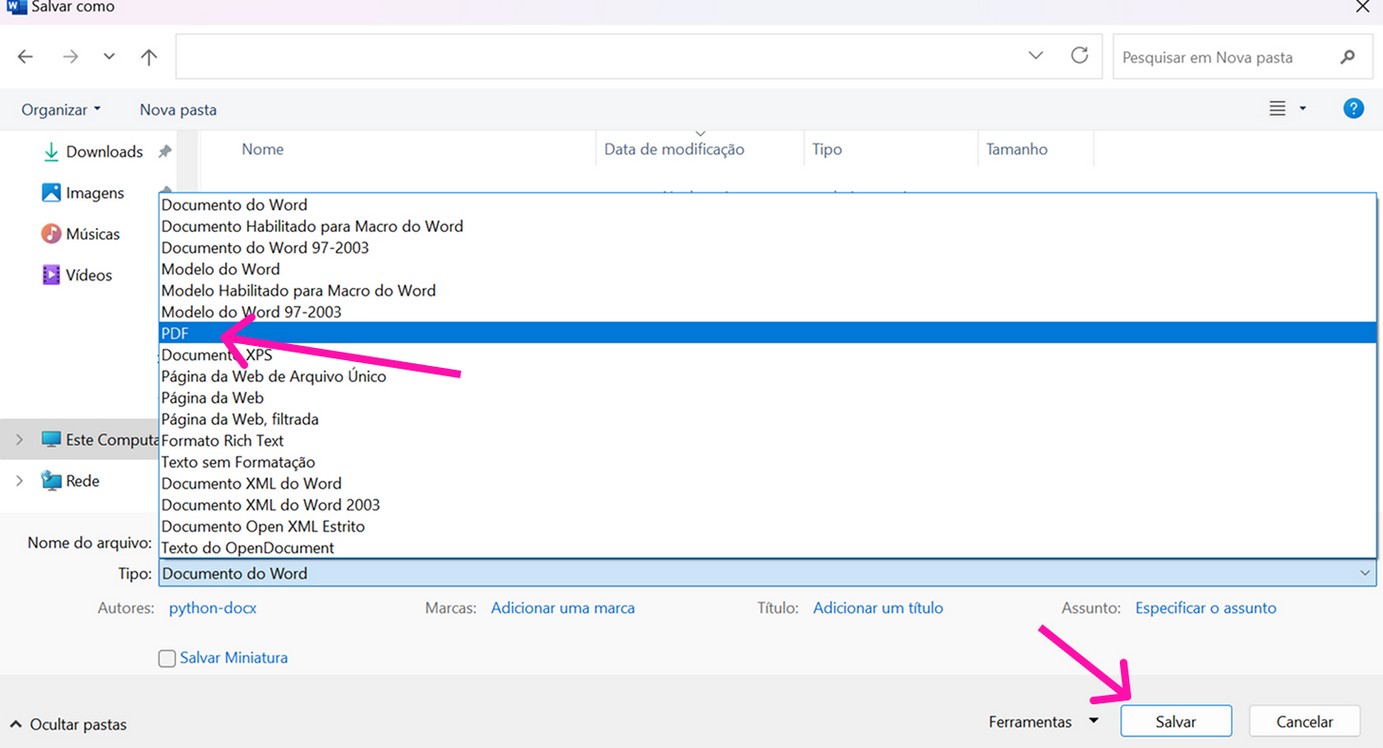Open recent locations chevron beside forward arrow
The image size is (1383, 748).
tap(109, 57)
